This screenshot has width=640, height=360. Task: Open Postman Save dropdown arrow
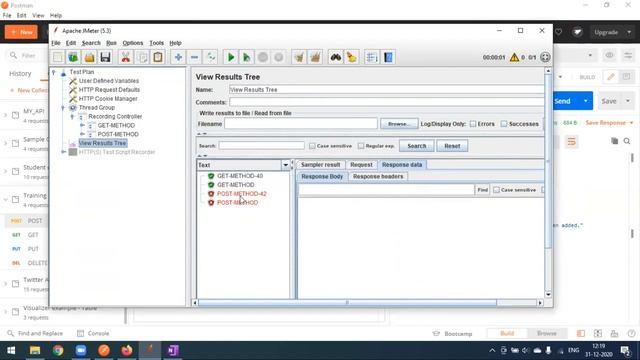(x=628, y=101)
